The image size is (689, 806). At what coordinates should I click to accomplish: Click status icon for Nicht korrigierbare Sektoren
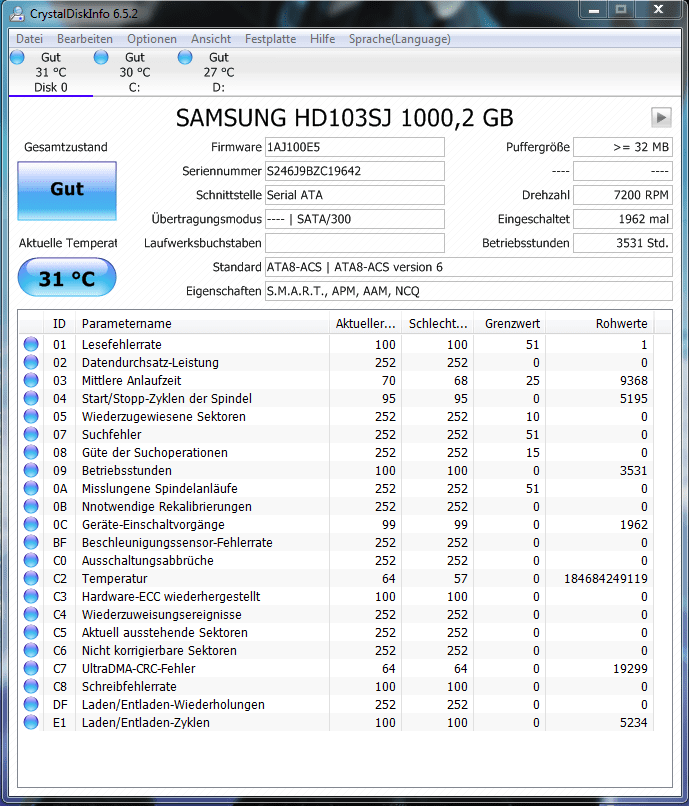(31, 650)
